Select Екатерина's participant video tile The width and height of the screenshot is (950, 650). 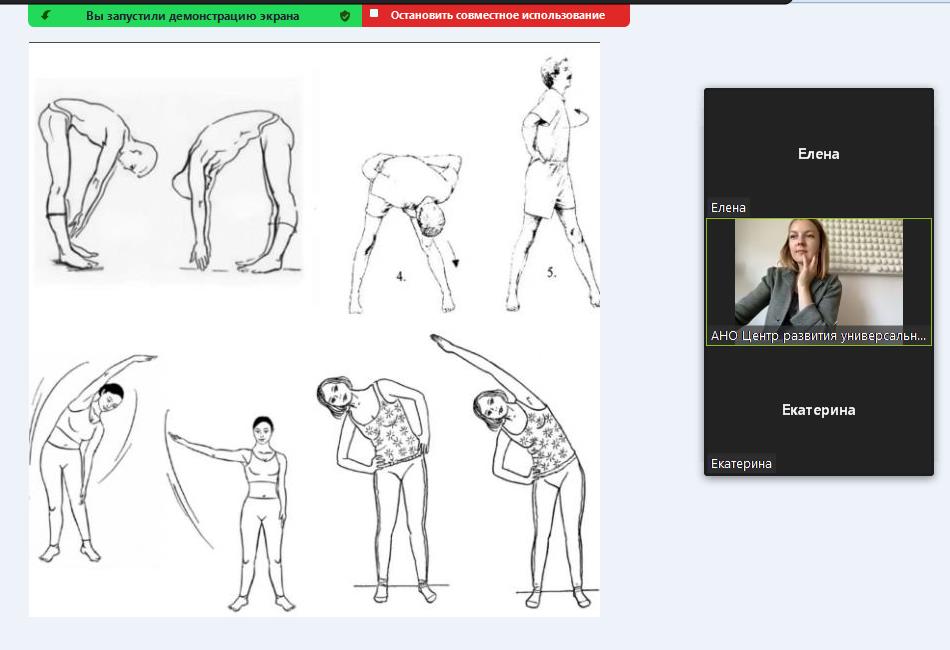point(819,410)
